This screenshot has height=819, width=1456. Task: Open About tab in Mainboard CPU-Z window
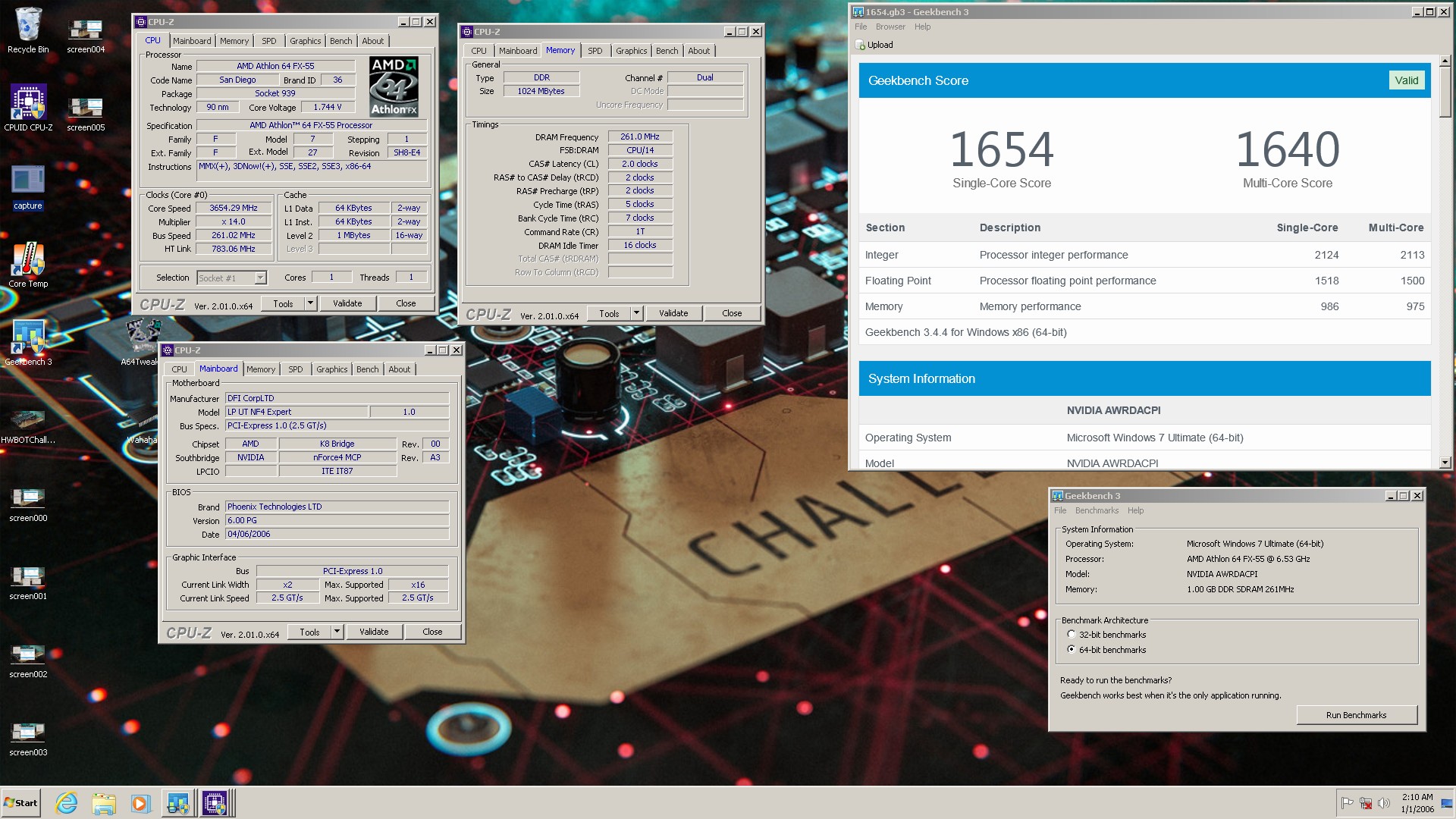click(x=400, y=369)
